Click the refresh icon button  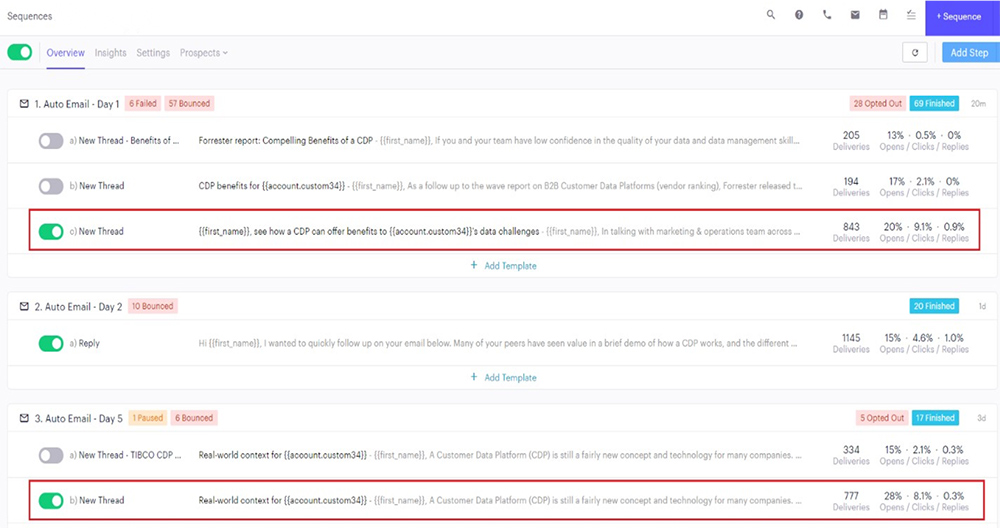point(915,53)
